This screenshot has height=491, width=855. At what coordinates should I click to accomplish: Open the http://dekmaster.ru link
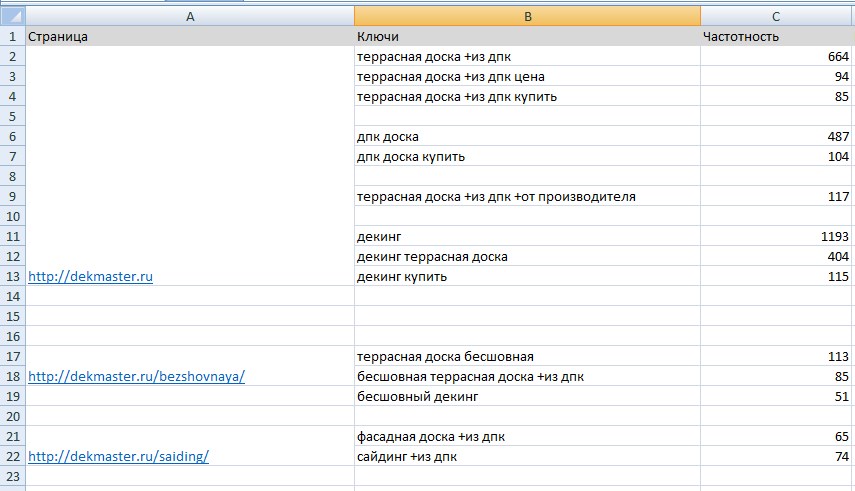point(91,277)
